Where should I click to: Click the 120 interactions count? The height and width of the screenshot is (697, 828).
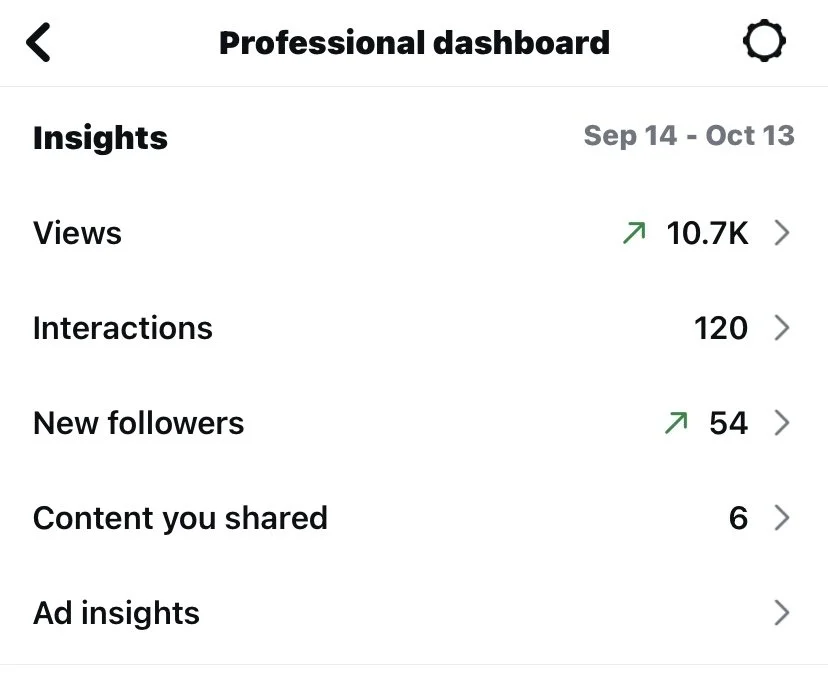[x=721, y=328]
